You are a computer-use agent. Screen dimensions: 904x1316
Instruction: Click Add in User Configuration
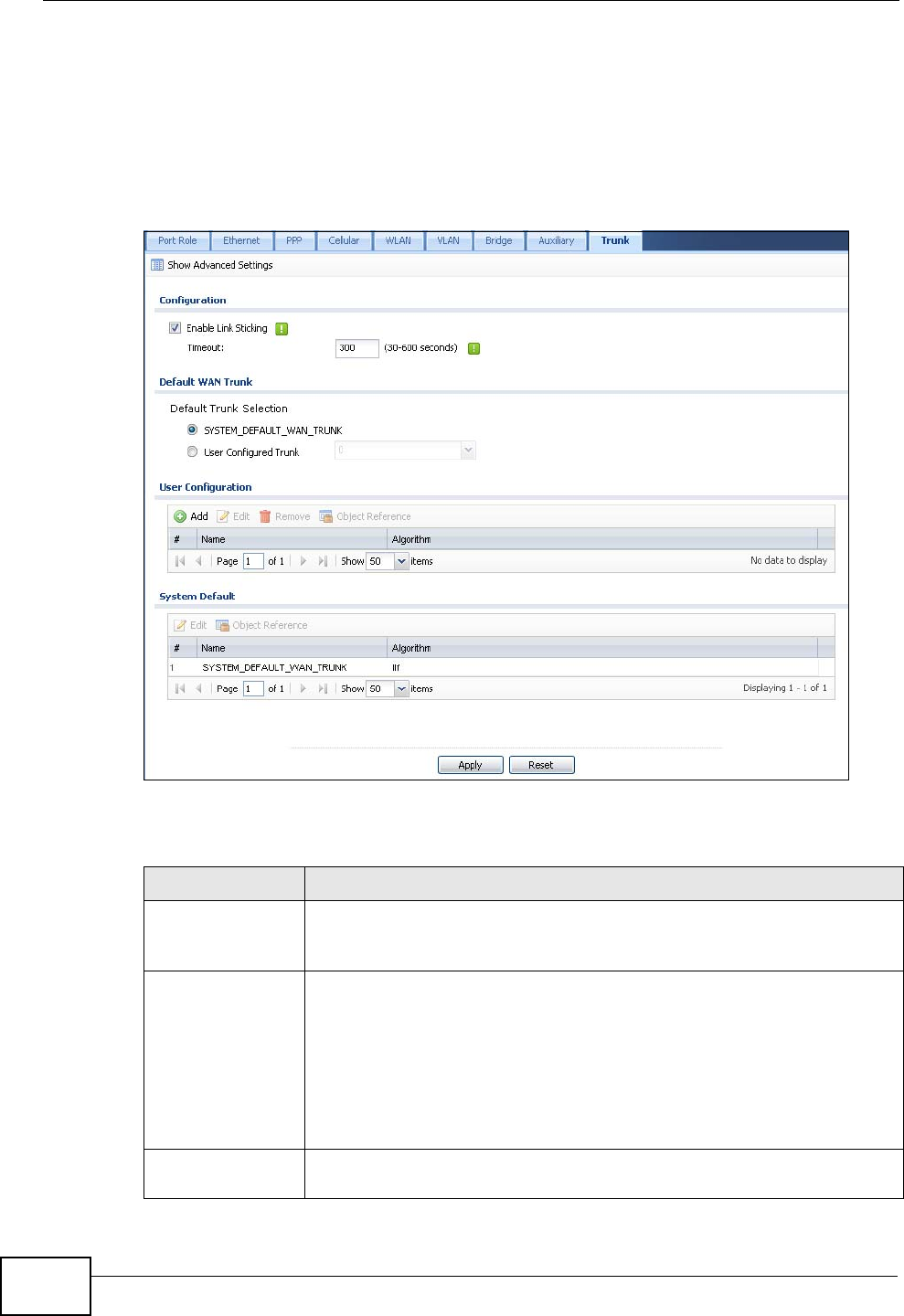click(191, 516)
